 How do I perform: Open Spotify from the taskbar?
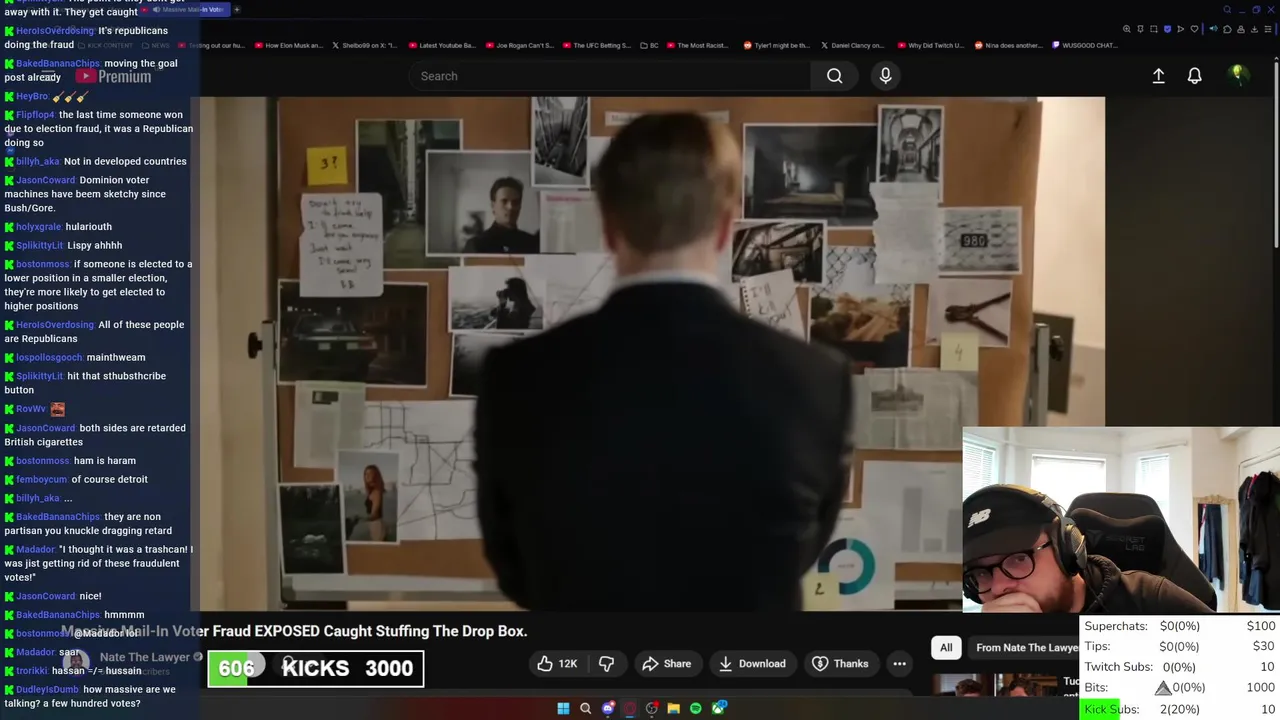pyautogui.click(x=696, y=708)
